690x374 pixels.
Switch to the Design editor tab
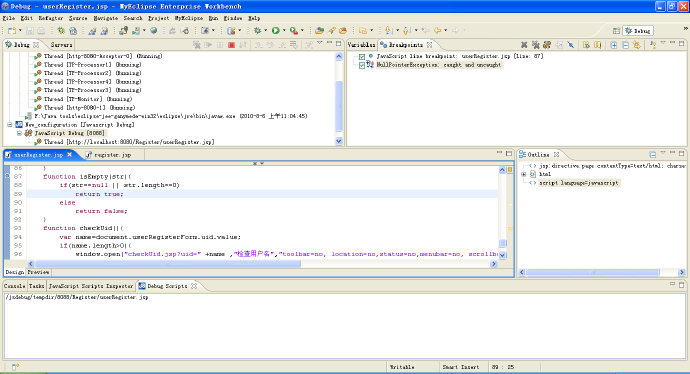(15, 272)
